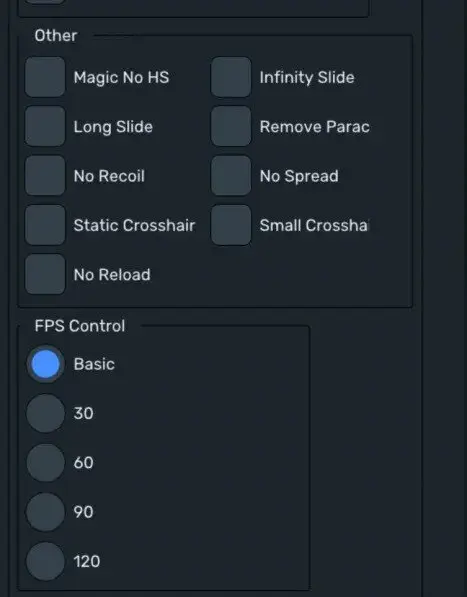This screenshot has height=597, width=467.
Task: Select the Basic FPS radio button
Action: 45,364
